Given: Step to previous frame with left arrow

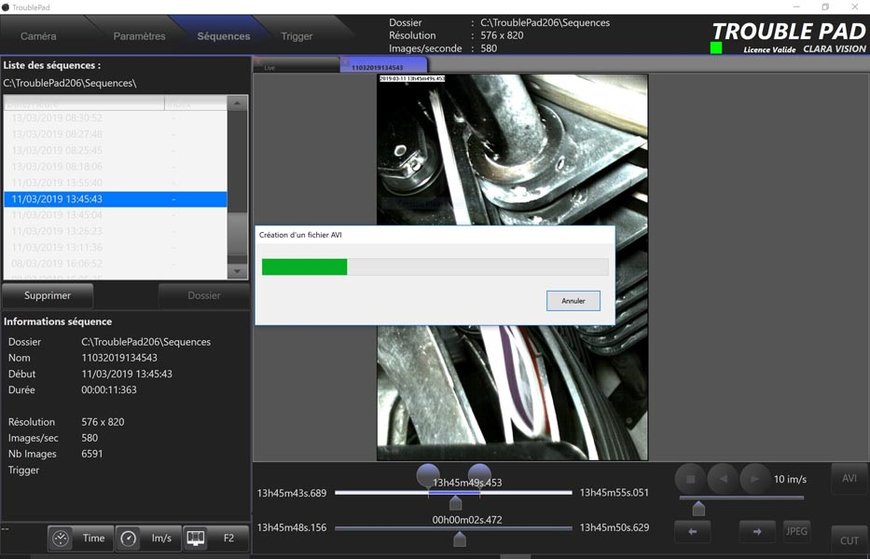Looking at the screenshot, I should 692,531.
